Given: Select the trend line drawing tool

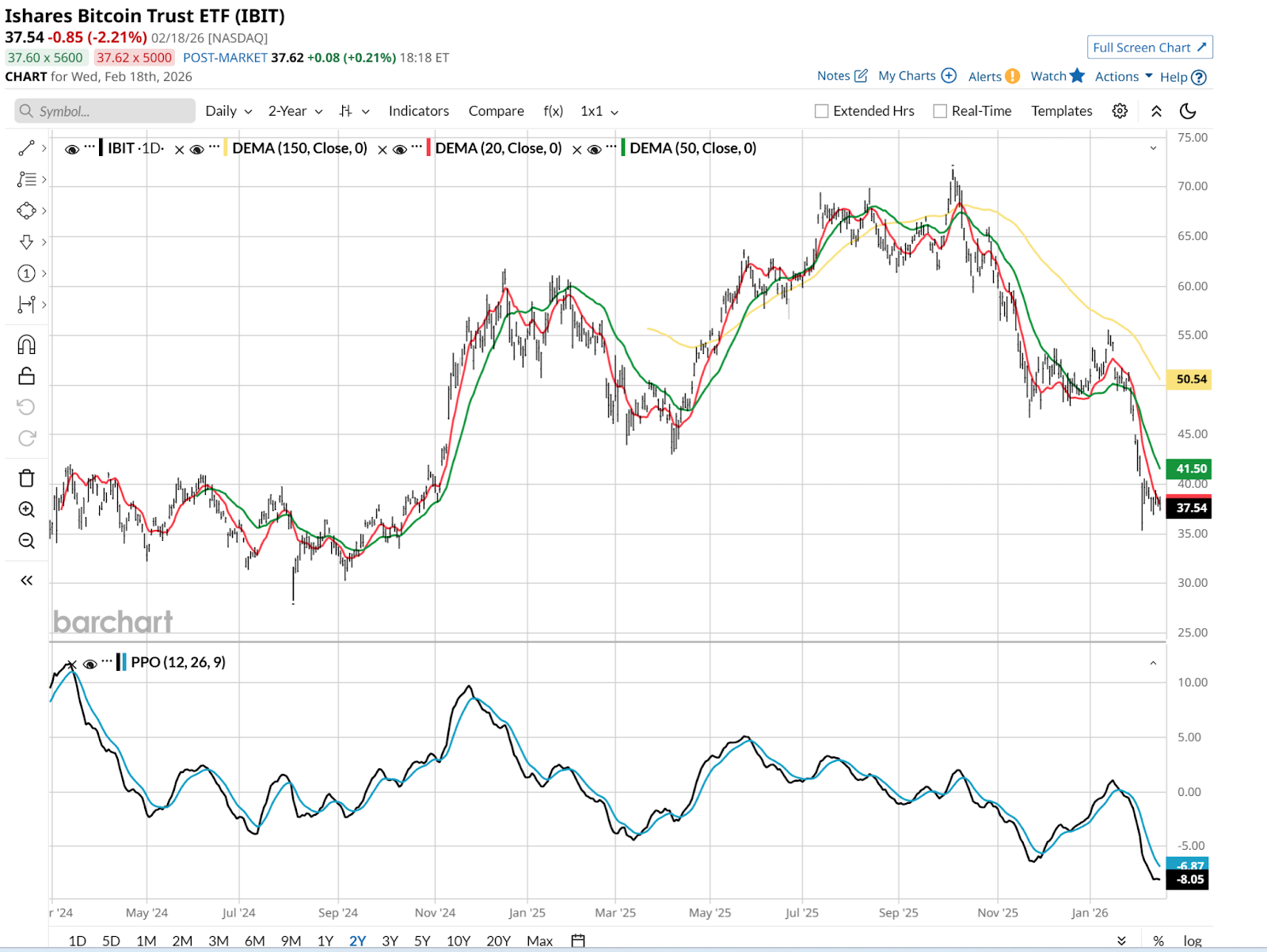Looking at the screenshot, I should (x=26, y=148).
